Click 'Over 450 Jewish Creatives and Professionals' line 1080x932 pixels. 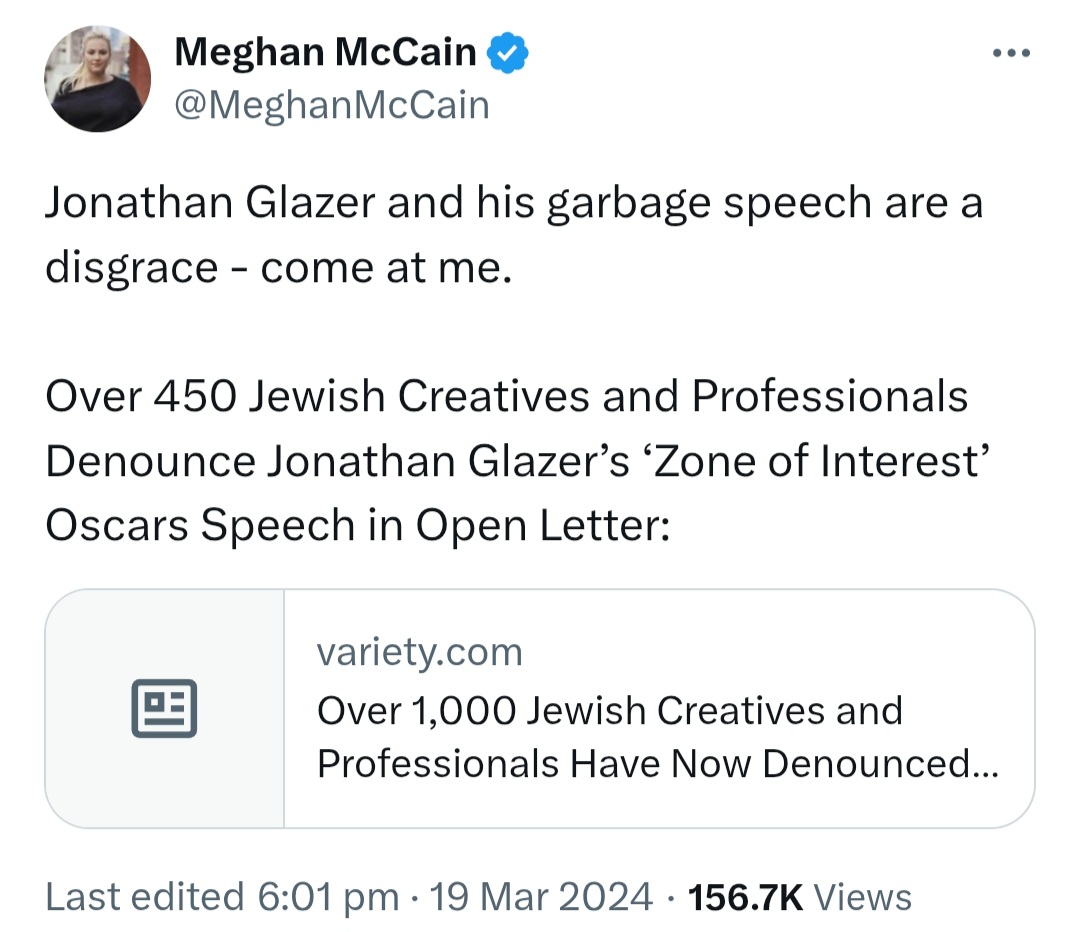click(507, 396)
